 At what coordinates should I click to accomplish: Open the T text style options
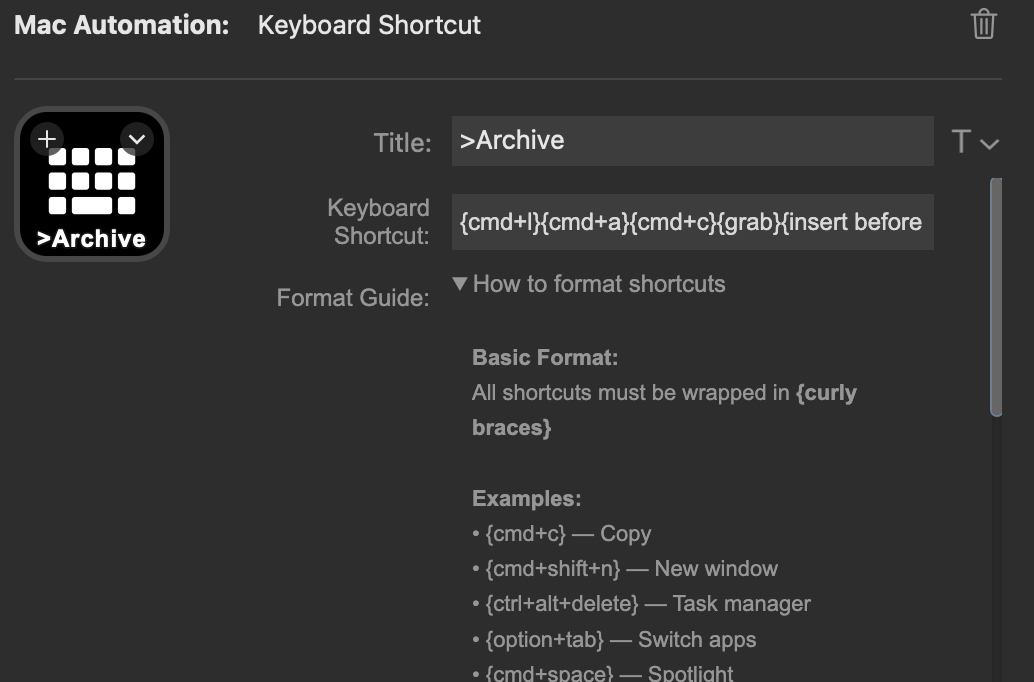point(959,142)
